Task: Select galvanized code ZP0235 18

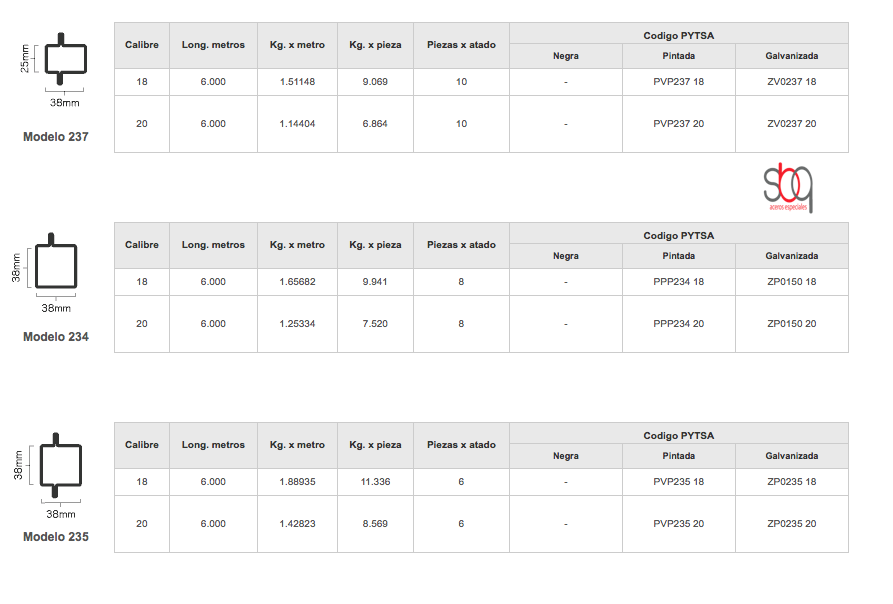Action: [791, 482]
